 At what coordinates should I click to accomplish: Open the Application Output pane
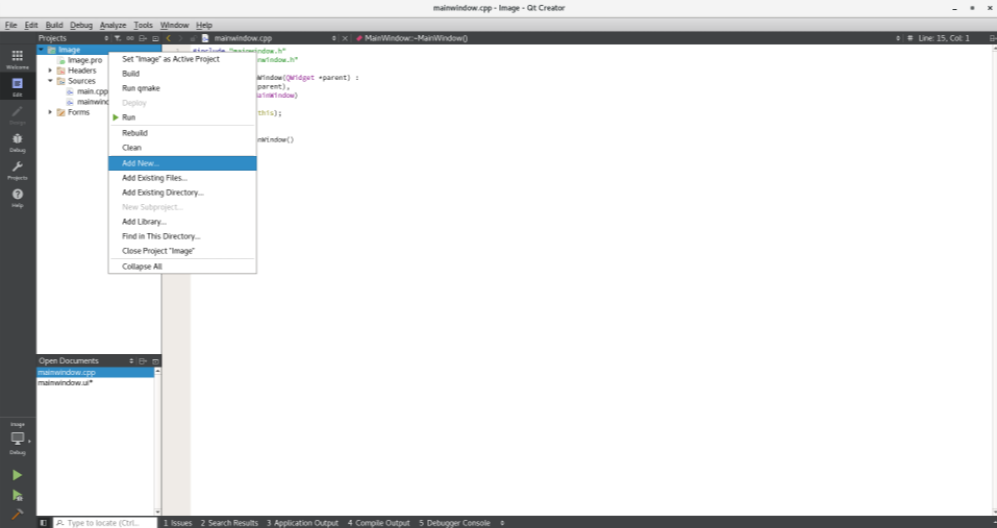[x=302, y=523]
